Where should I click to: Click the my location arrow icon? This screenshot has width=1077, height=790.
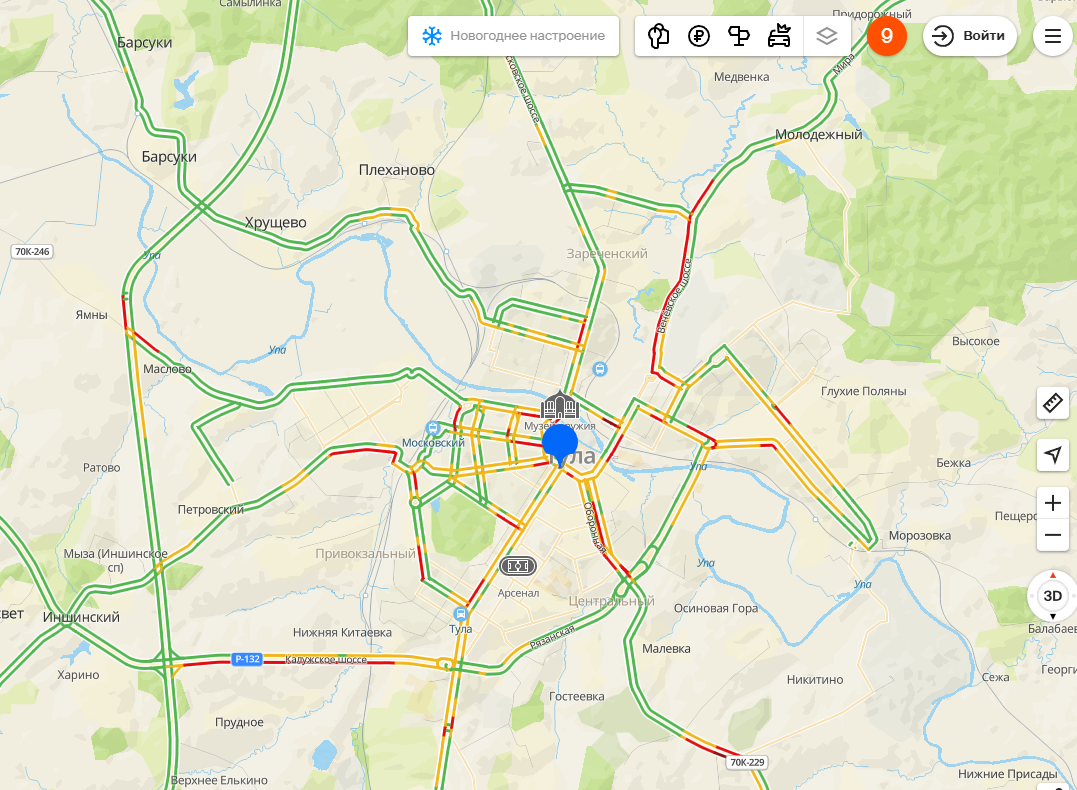point(1053,454)
